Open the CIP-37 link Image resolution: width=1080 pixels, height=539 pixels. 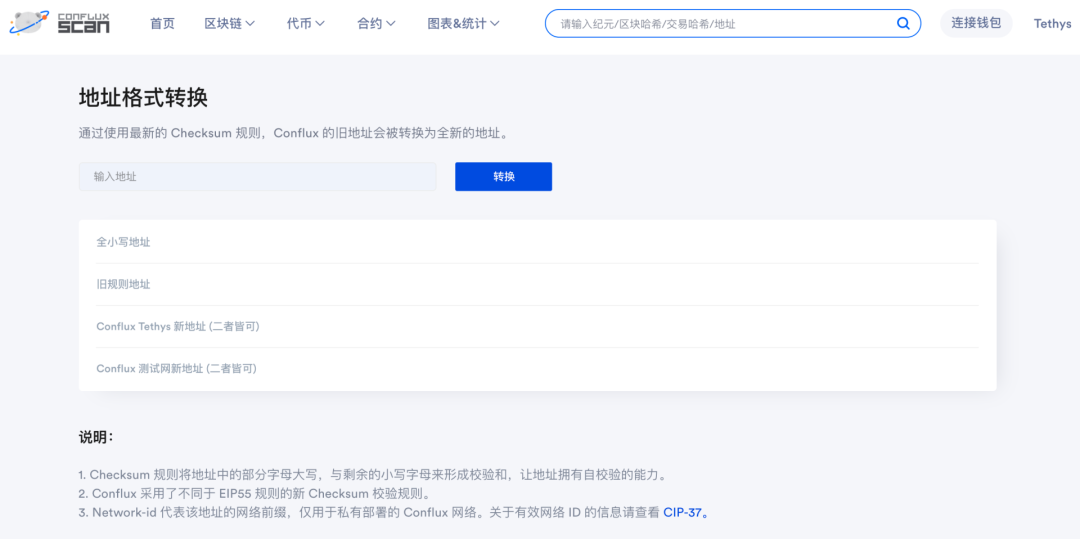pyautogui.click(x=685, y=512)
